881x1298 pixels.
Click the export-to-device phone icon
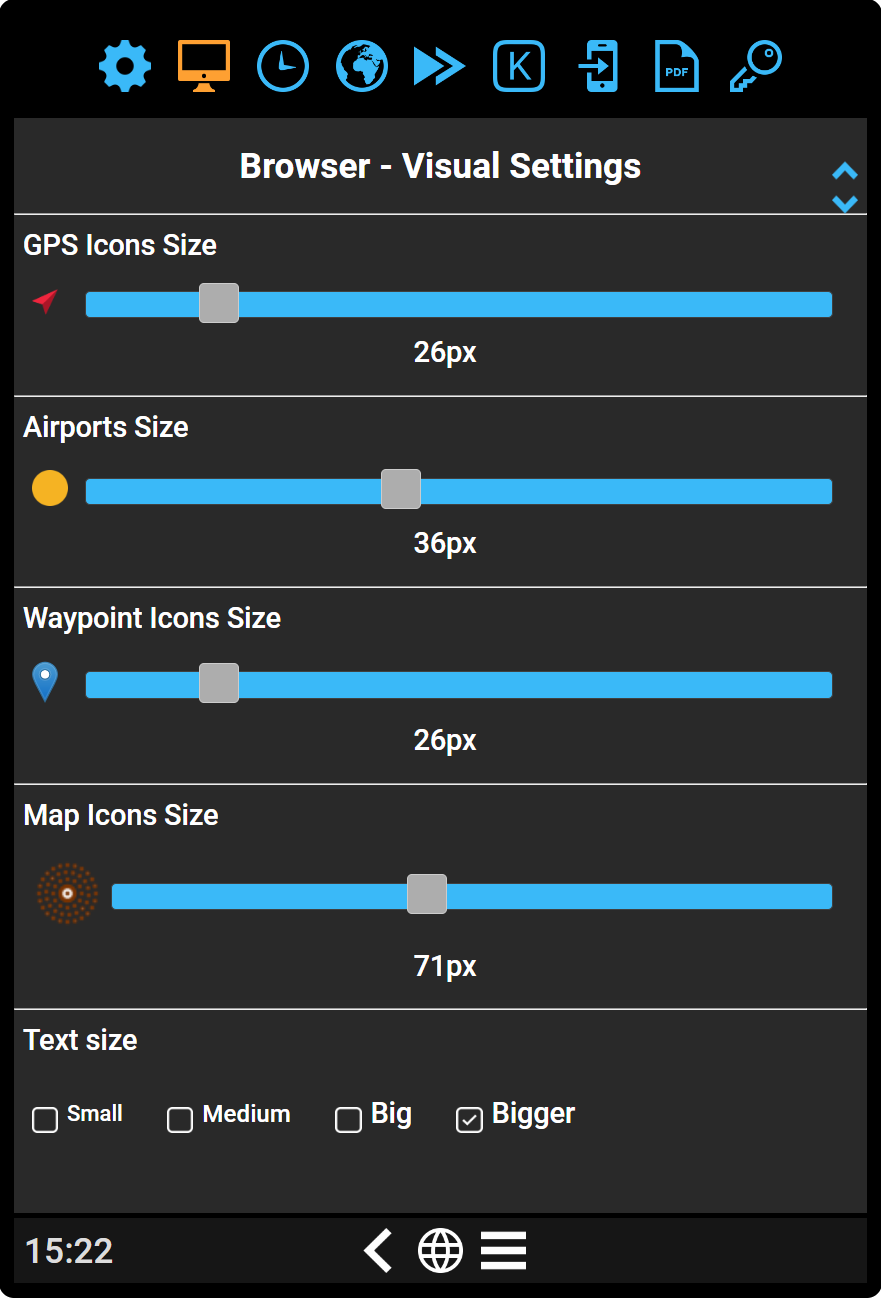pyautogui.click(x=597, y=66)
